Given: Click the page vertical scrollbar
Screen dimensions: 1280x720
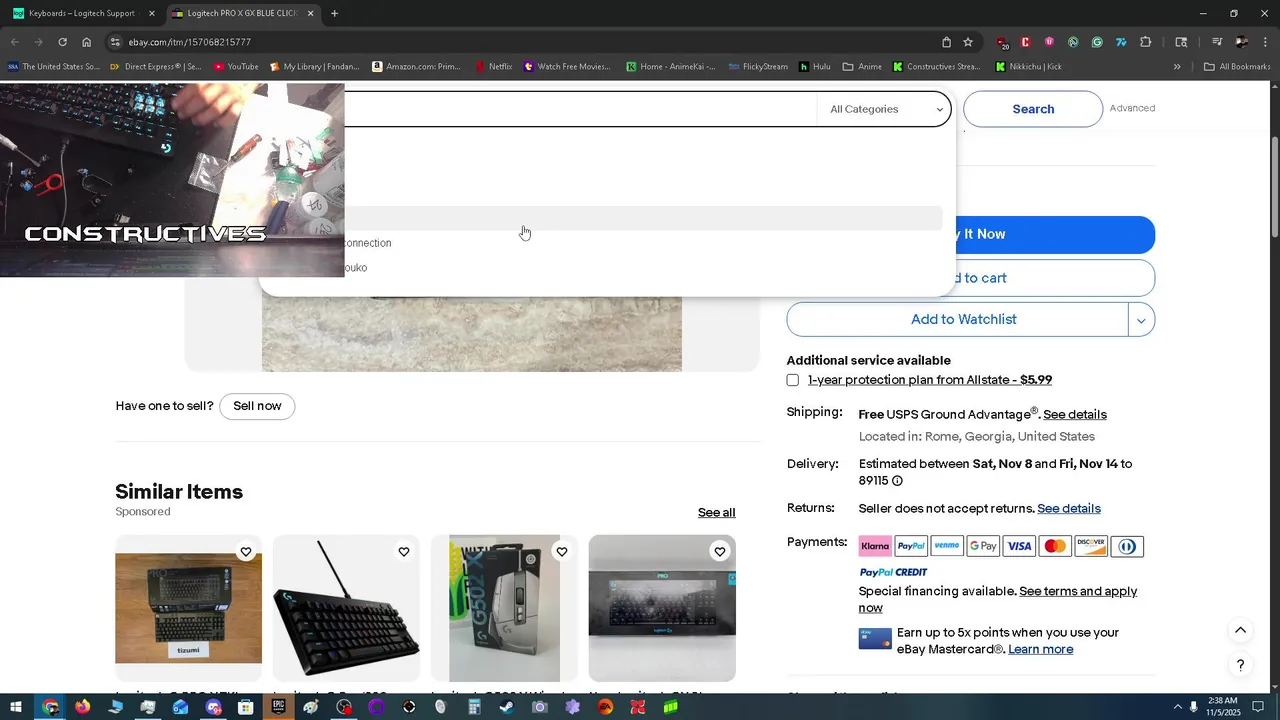Looking at the screenshot, I should click(x=1275, y=185).
